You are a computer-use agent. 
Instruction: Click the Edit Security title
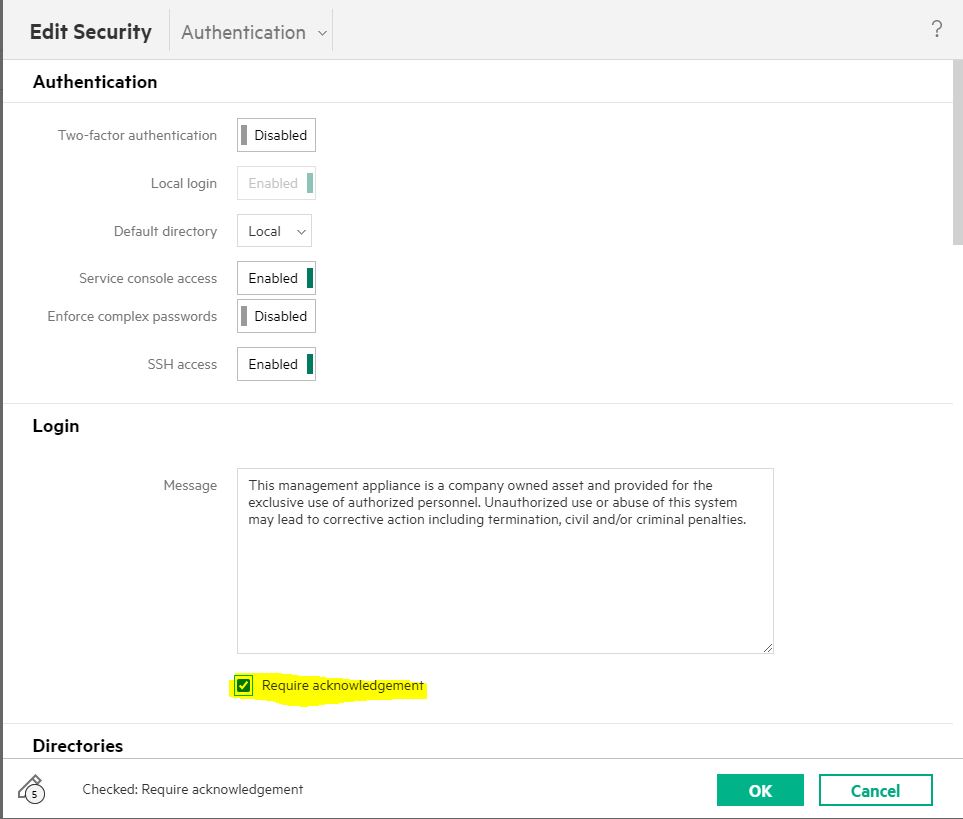click(89, 31)
